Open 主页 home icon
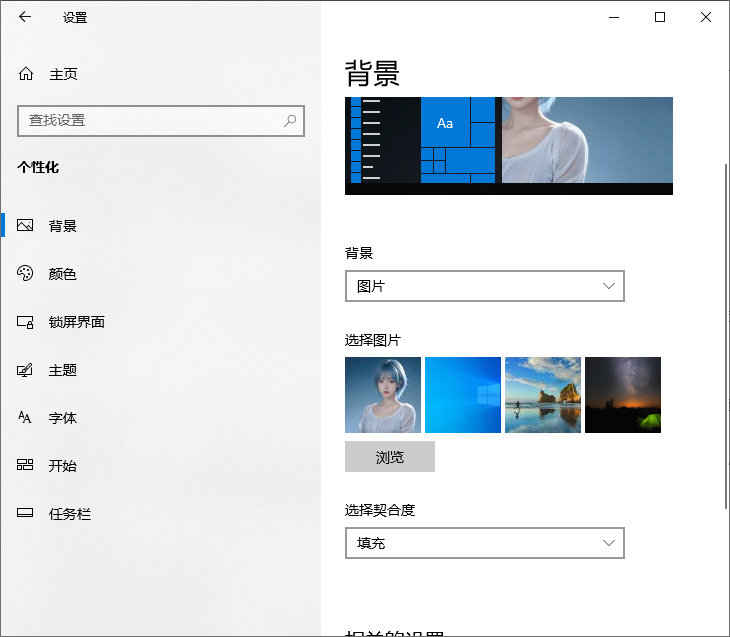 point(26,74)
